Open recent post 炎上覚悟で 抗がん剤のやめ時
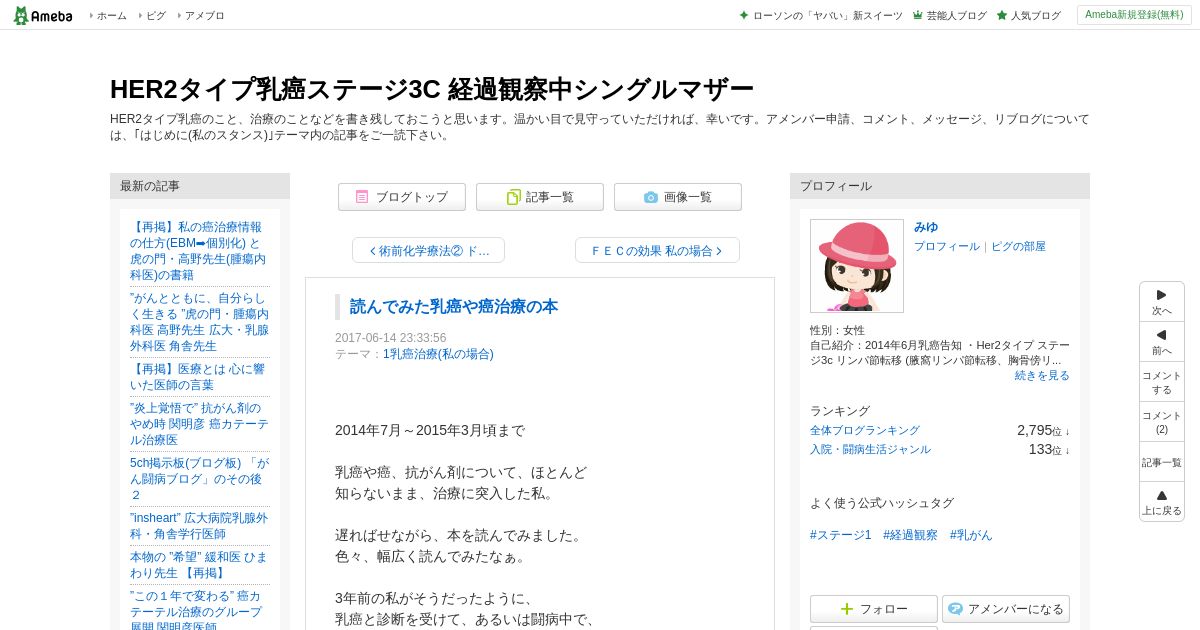Viewport: 1200px width, 630px height. tap(199, 424)
